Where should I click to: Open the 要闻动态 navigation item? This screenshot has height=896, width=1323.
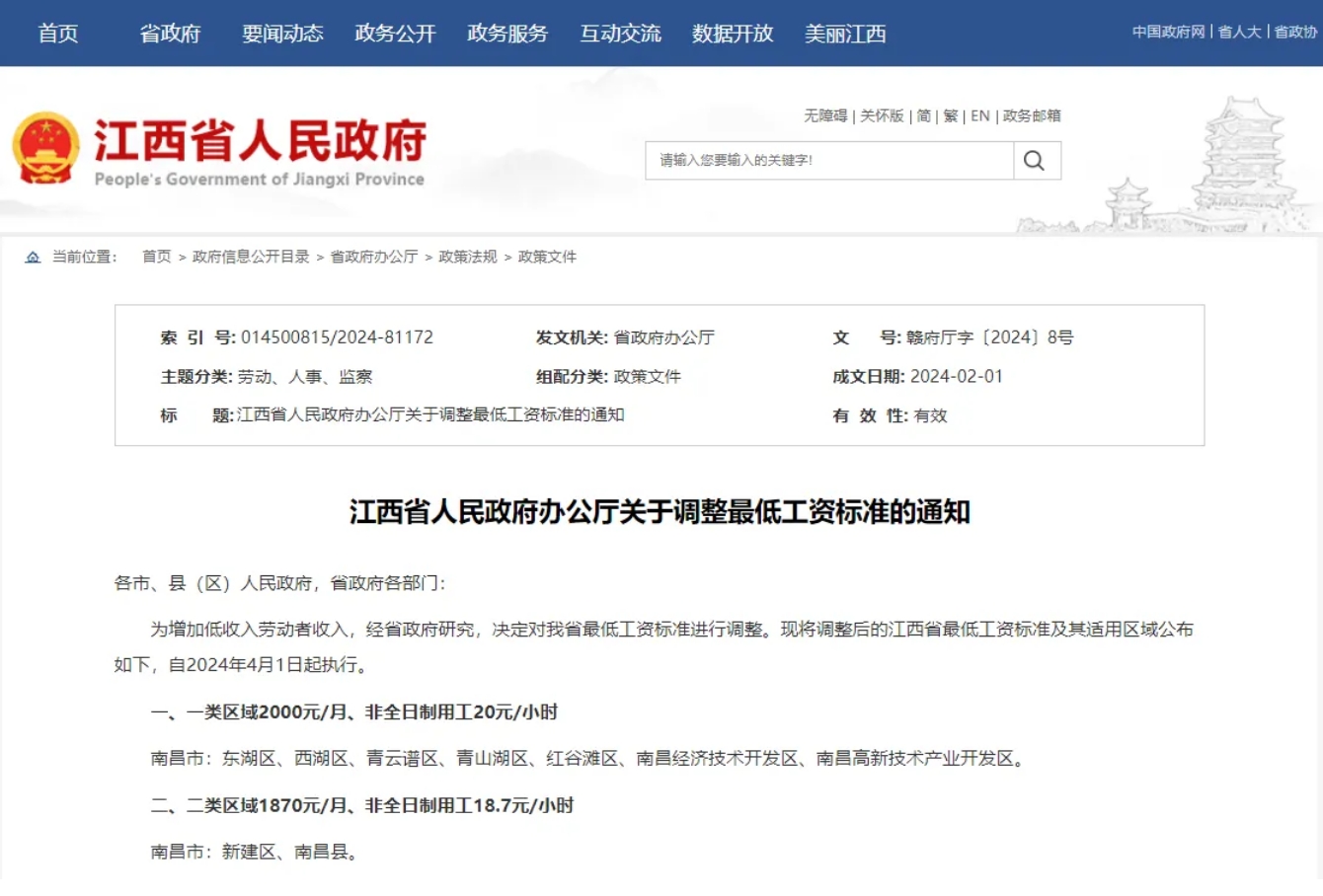[x=282, y=34]
